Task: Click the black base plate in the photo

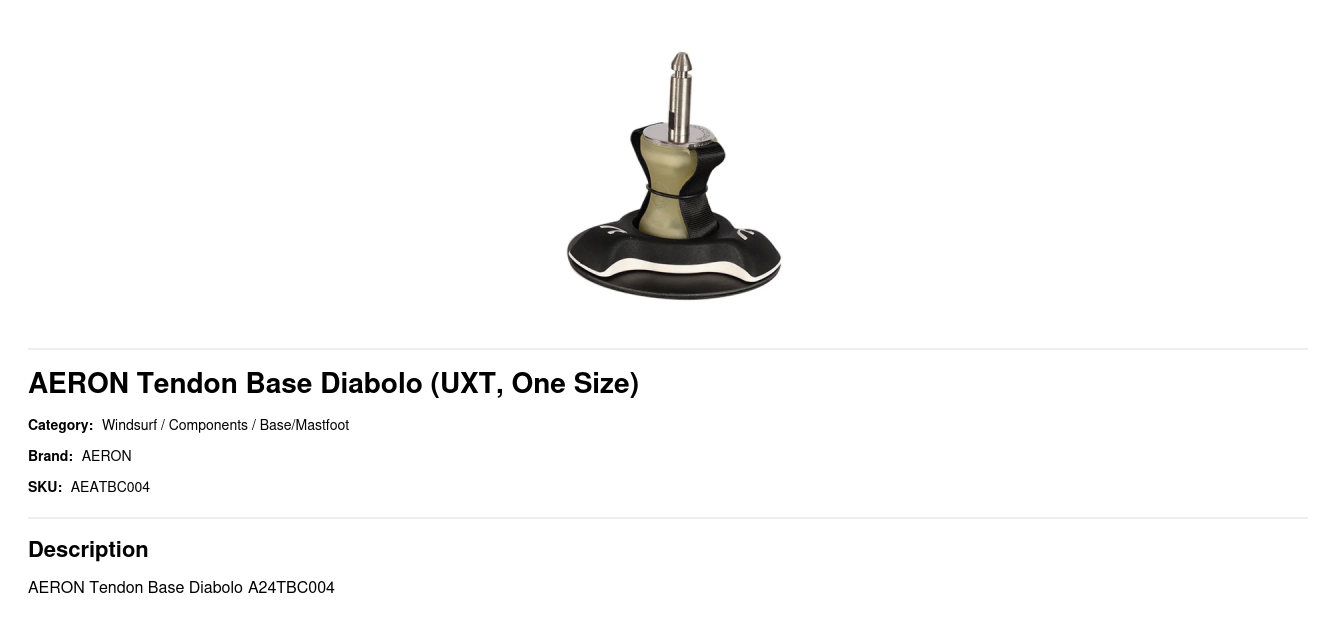Action: [674, 260]
